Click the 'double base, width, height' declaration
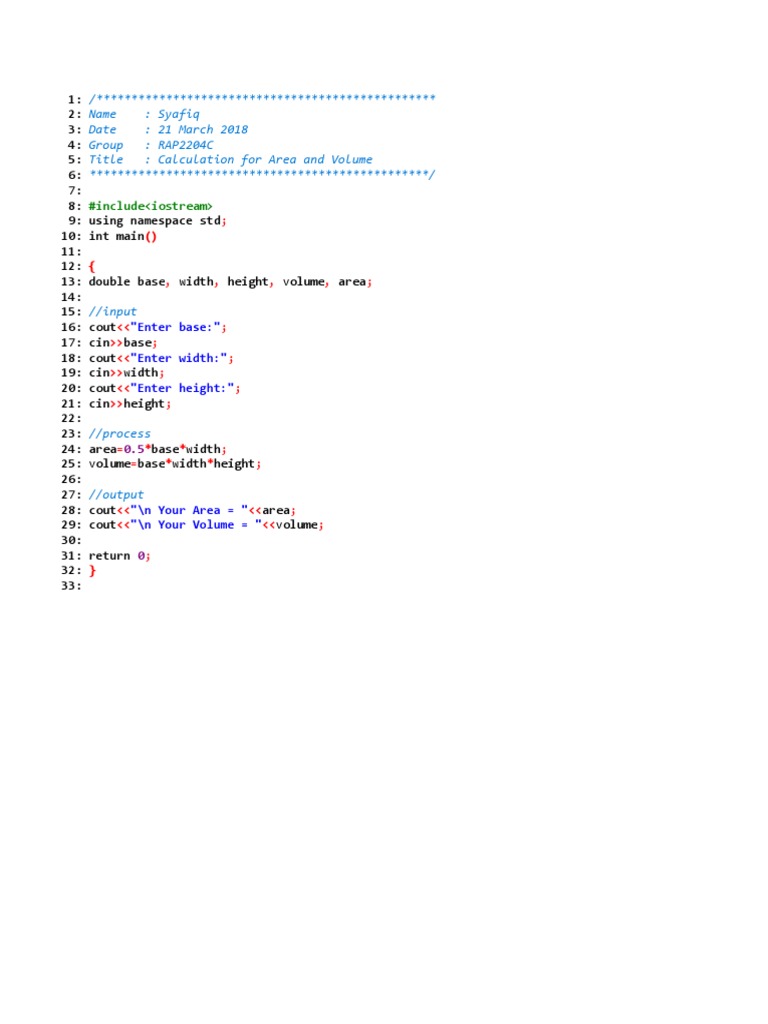 [x=230, y=281]
